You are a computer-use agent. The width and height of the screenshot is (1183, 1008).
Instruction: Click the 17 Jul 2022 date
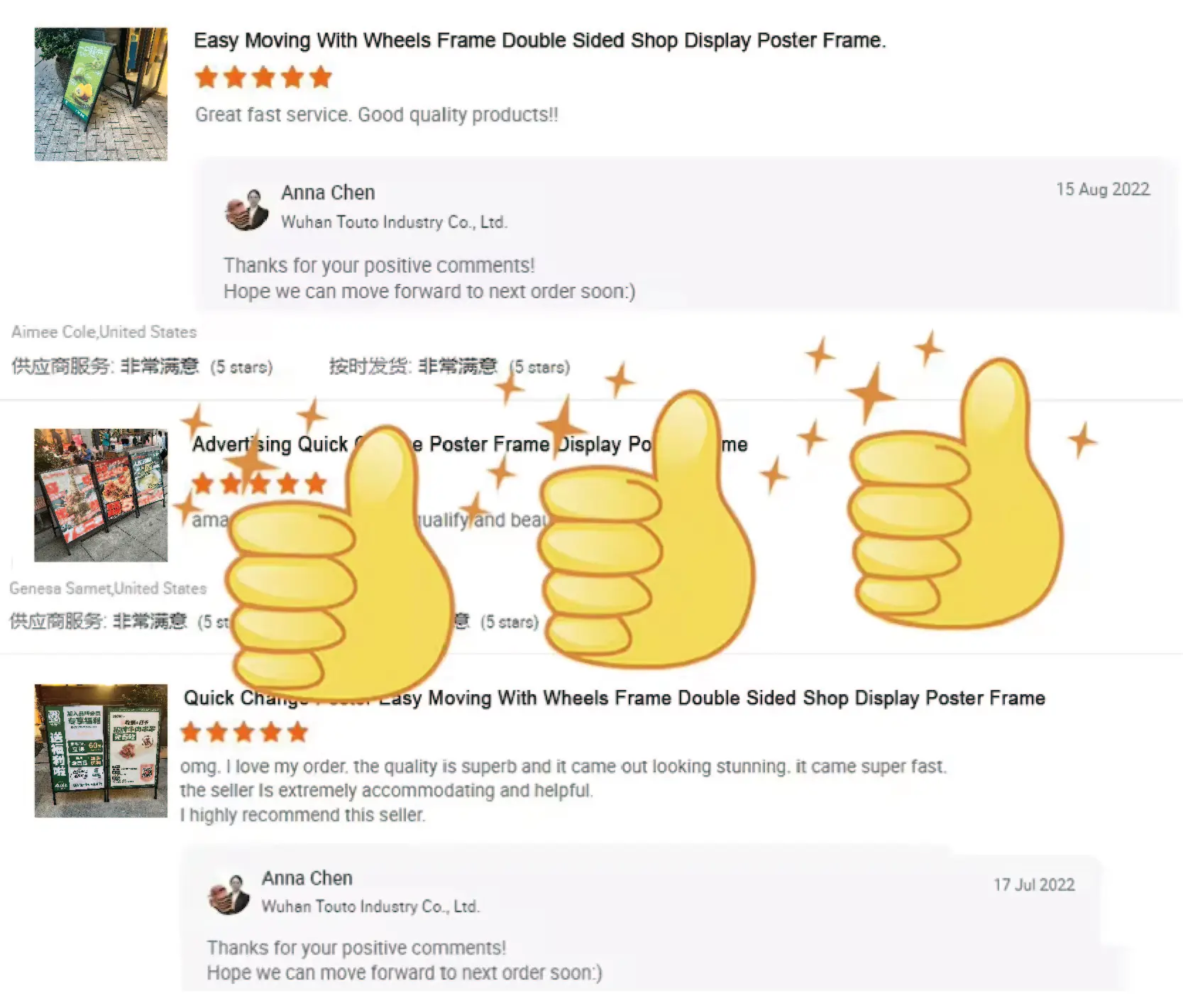[x=1034, y=884]
